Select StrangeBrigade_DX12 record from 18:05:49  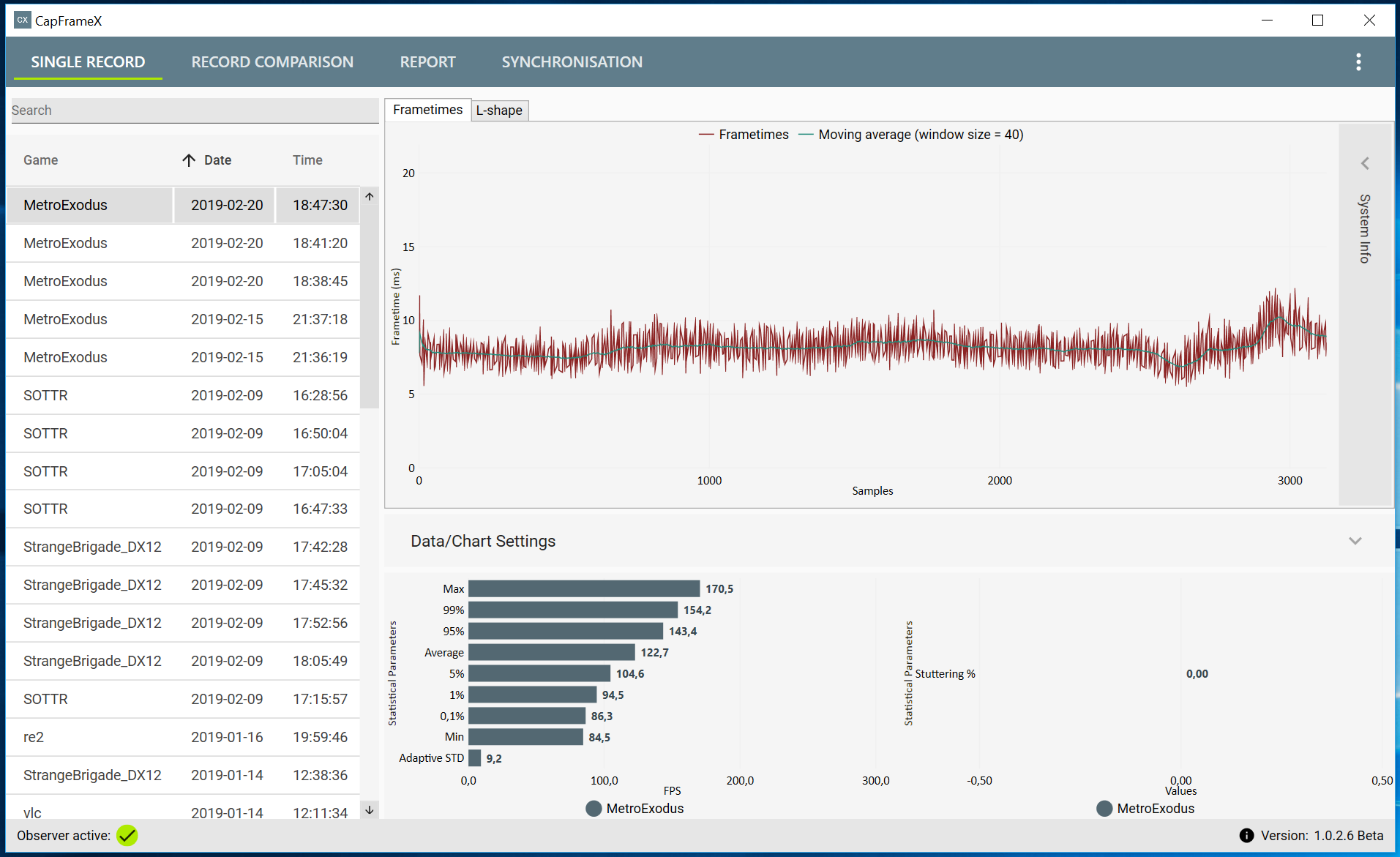point(183,661)
